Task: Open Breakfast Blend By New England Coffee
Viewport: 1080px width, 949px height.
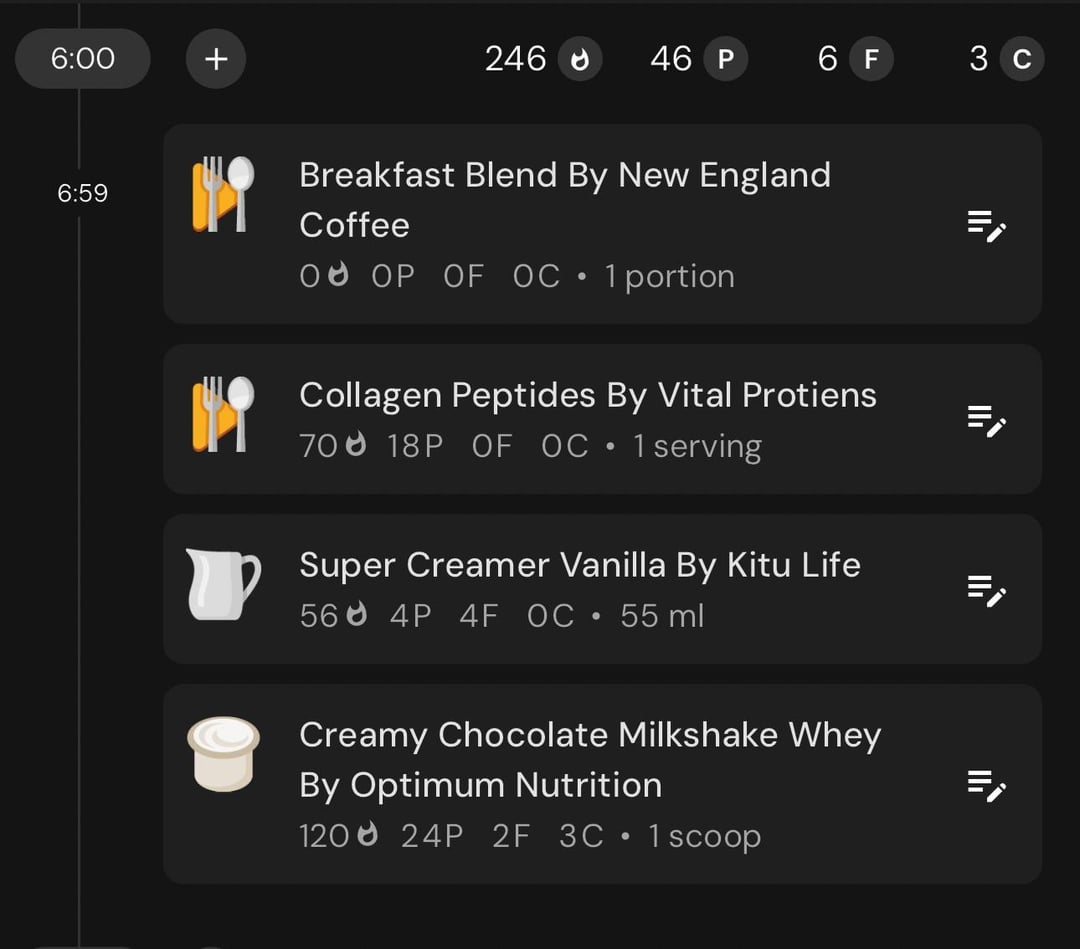Action: [x=565, y=200]
